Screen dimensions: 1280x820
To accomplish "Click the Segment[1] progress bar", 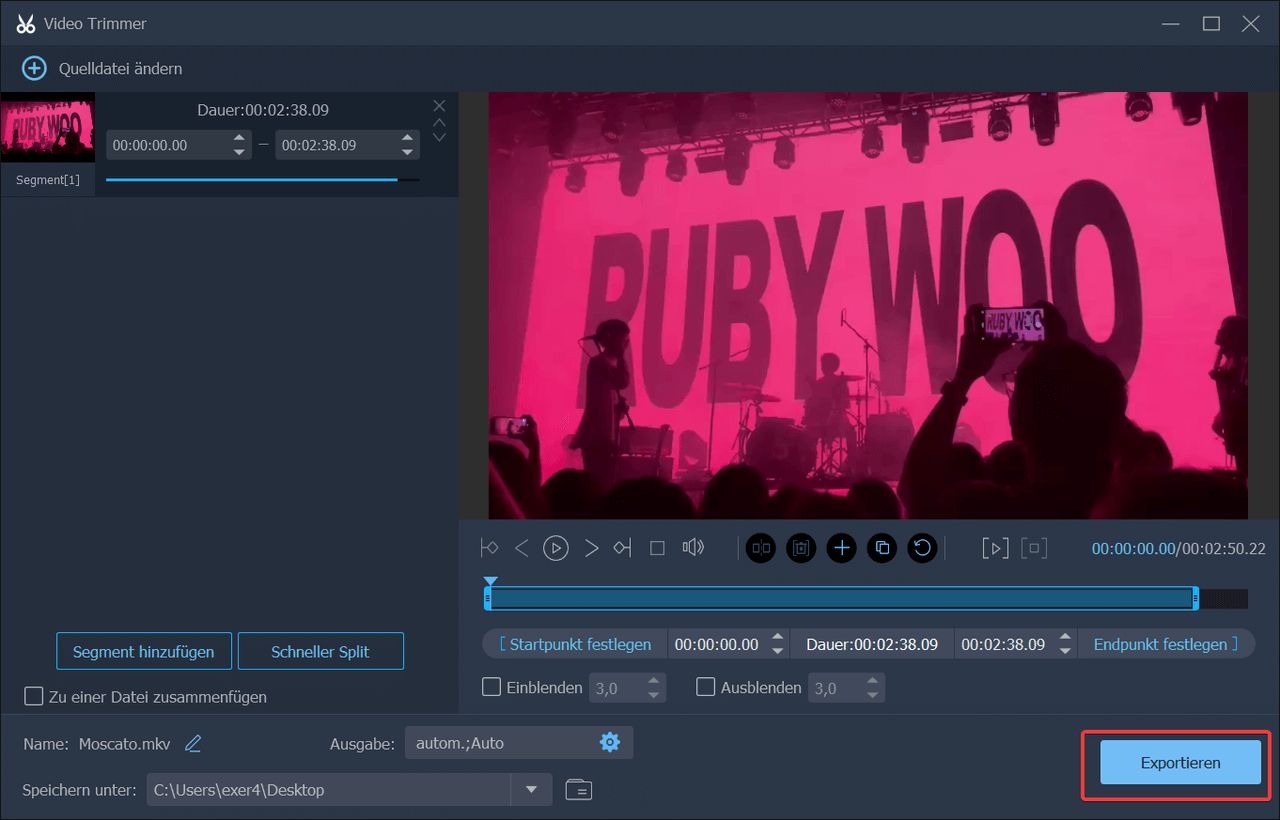I will 262,180.
